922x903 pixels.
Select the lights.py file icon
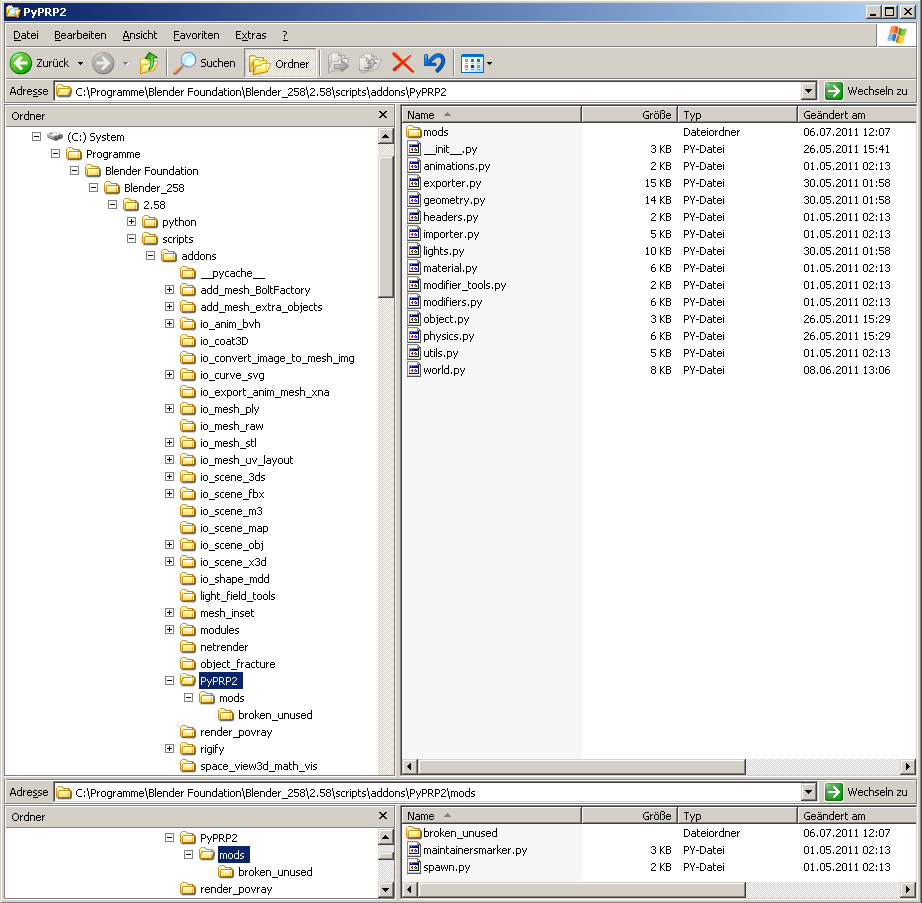pos(415,251)
